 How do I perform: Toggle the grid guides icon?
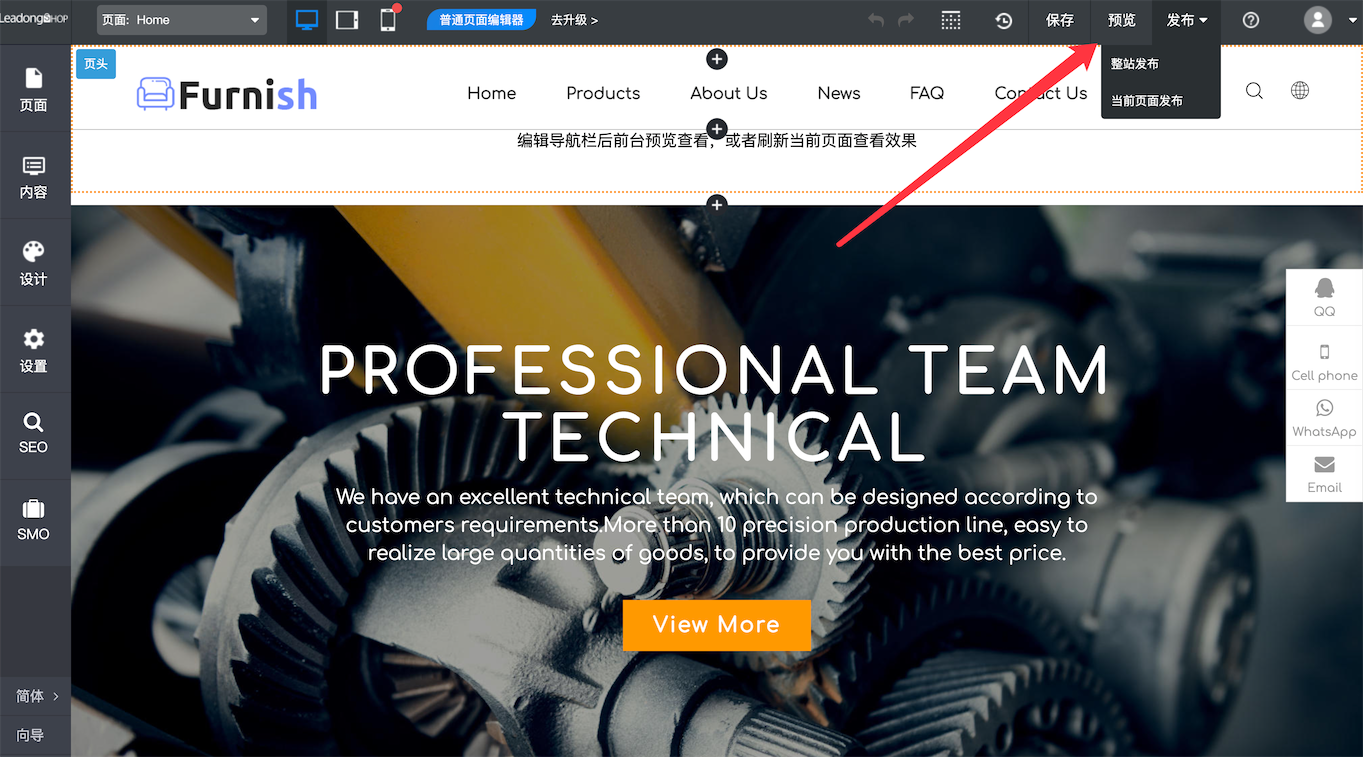click(951, 21)
